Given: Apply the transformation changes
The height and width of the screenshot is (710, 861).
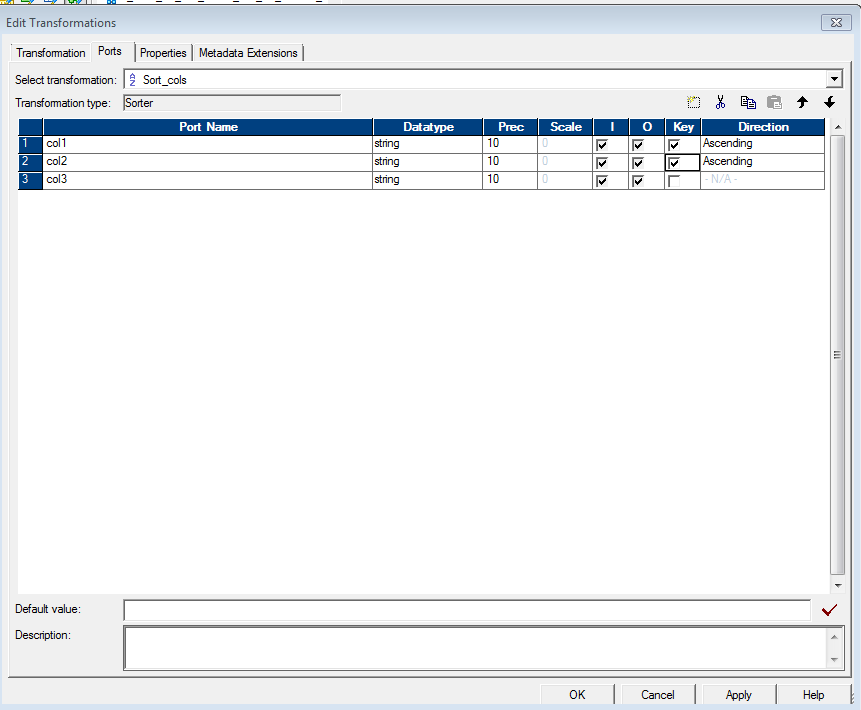Looking at the screenshot, I should pos(738,694).
